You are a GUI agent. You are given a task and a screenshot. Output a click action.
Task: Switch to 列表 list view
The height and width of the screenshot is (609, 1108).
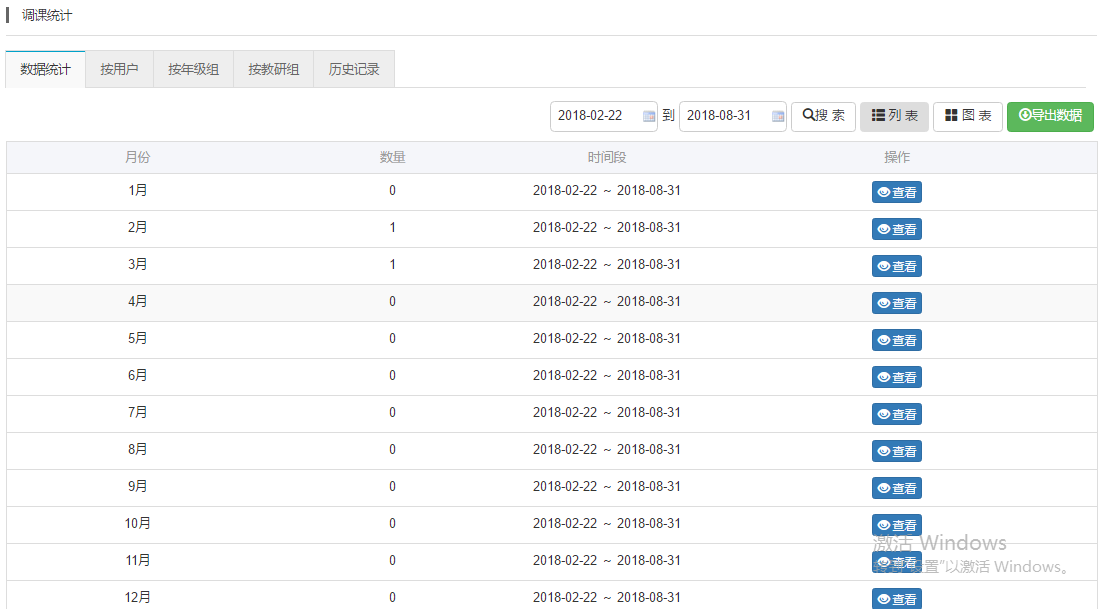[894, 116]
